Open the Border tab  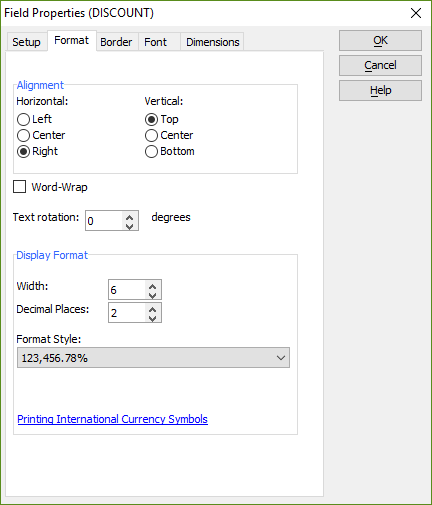116,42
